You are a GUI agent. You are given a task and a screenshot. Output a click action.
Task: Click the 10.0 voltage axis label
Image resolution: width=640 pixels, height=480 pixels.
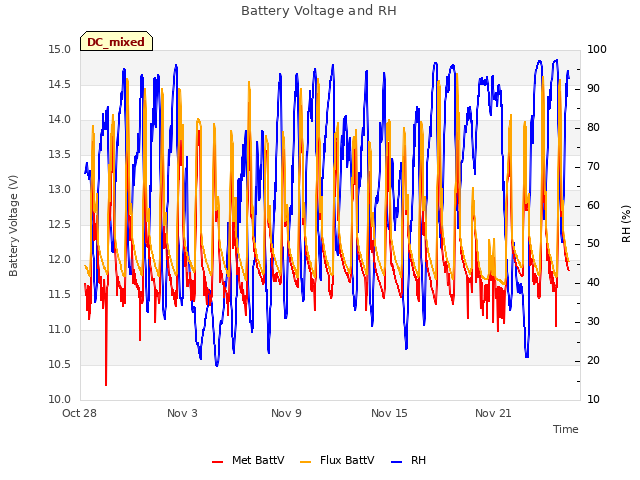[60, 400]
